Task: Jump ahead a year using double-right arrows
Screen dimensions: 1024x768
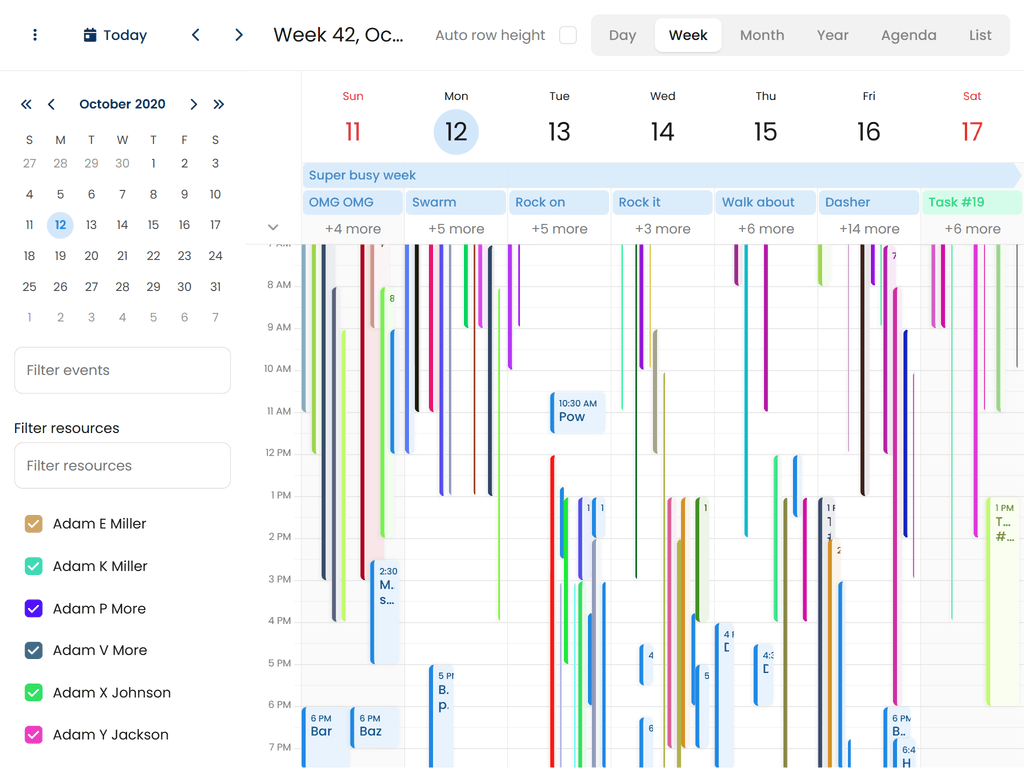Action: click(x=219, y=104)
